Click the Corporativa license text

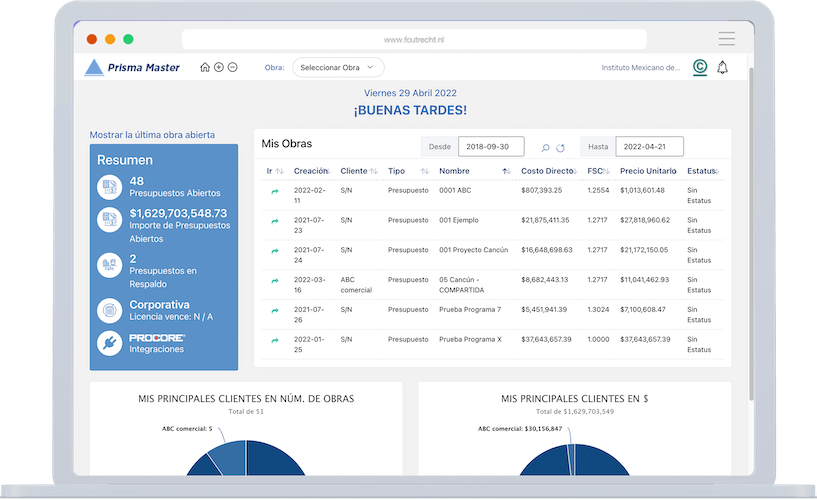point(159,305)
